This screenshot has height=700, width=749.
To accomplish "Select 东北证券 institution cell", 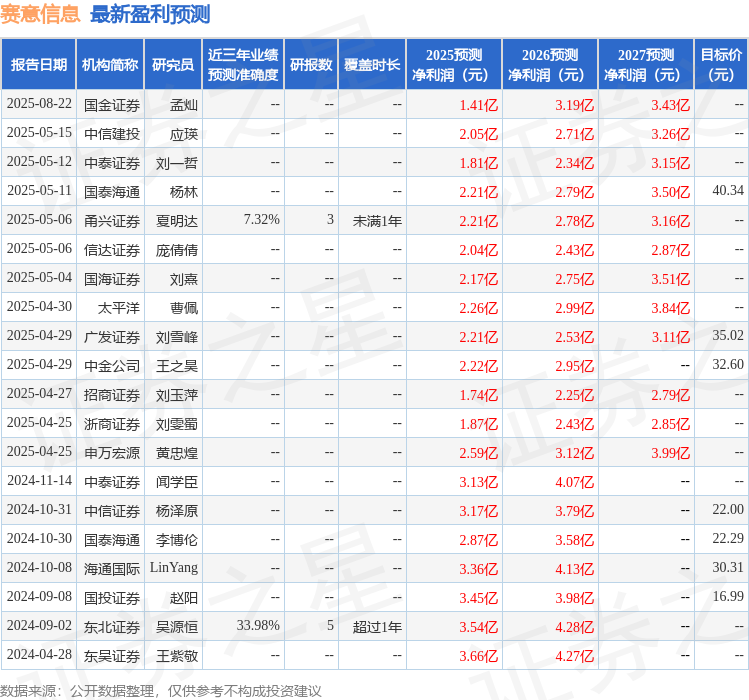I will click(x=112, y=627).
